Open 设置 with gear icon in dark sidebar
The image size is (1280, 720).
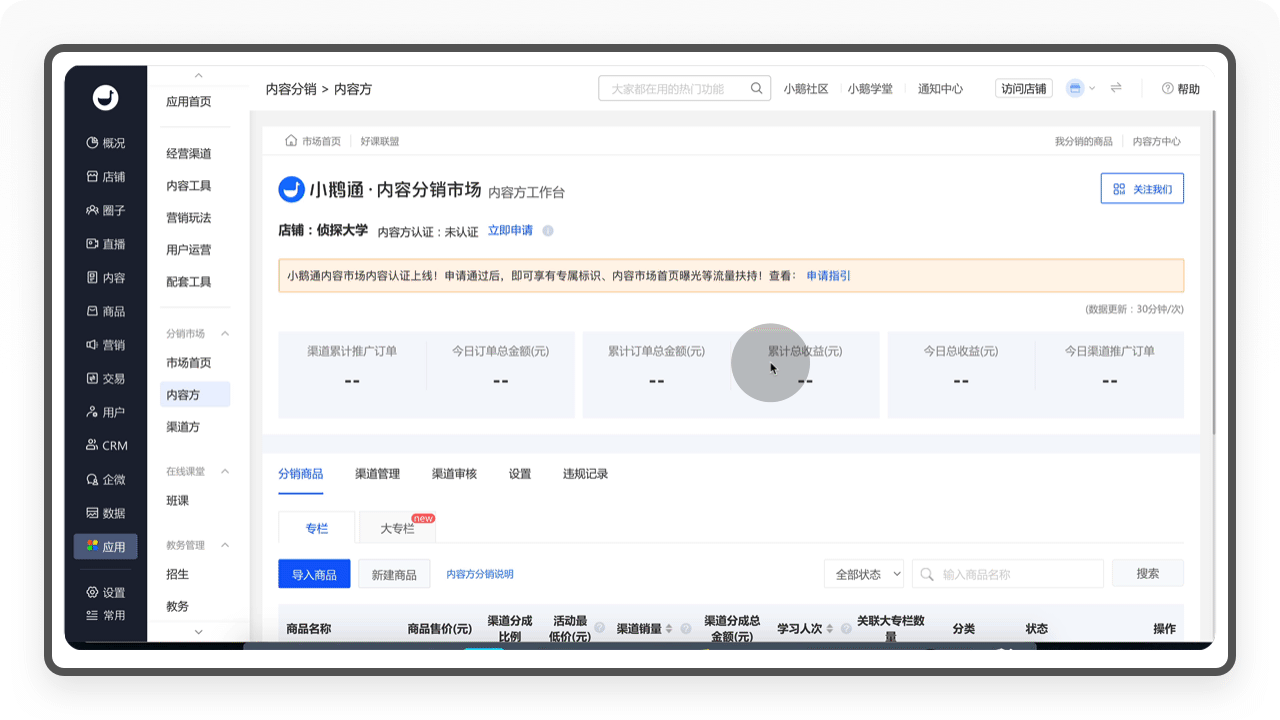point(105,592)
